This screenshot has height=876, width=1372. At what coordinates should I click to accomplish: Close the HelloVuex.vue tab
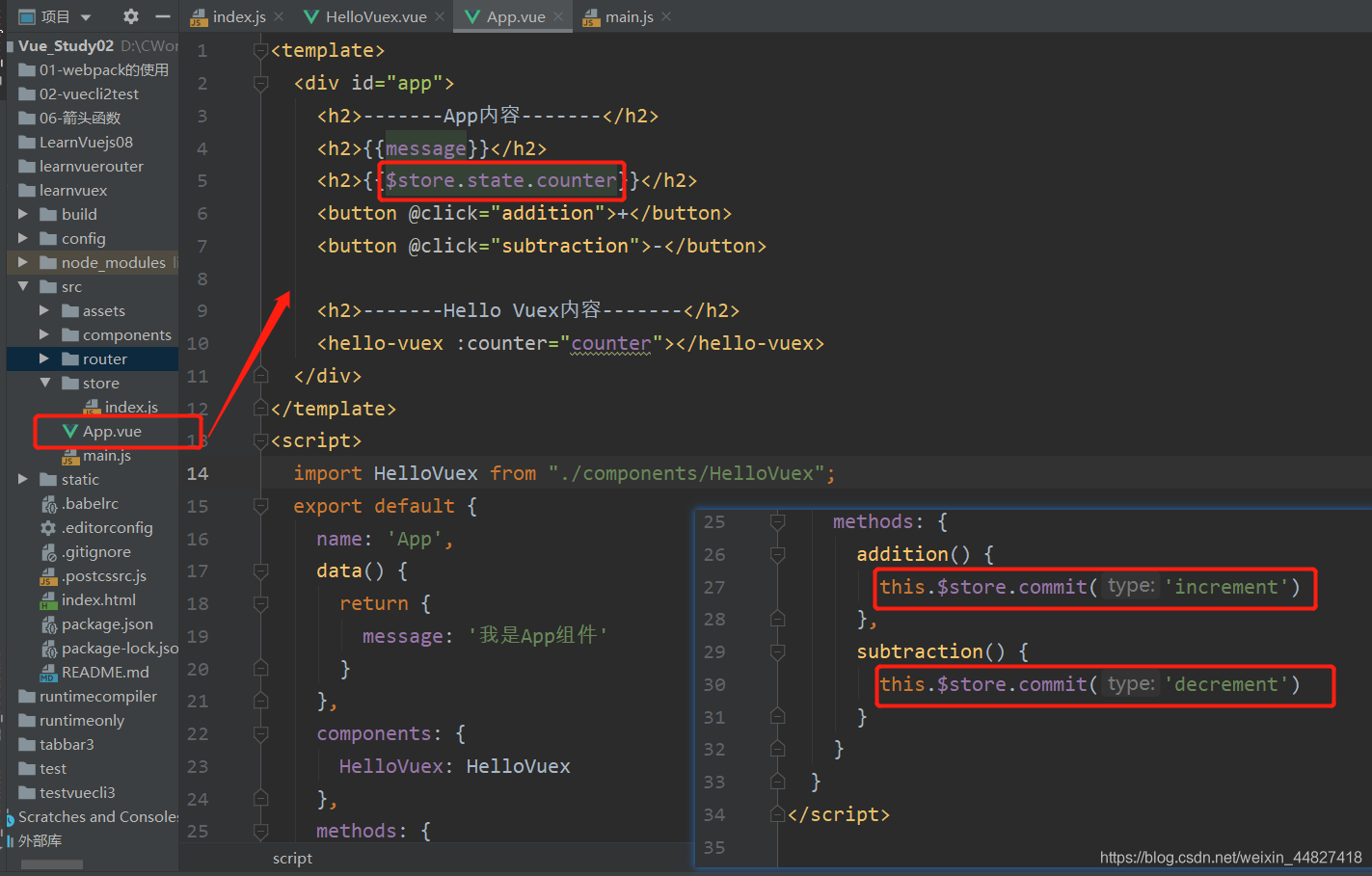pos(440,16)
